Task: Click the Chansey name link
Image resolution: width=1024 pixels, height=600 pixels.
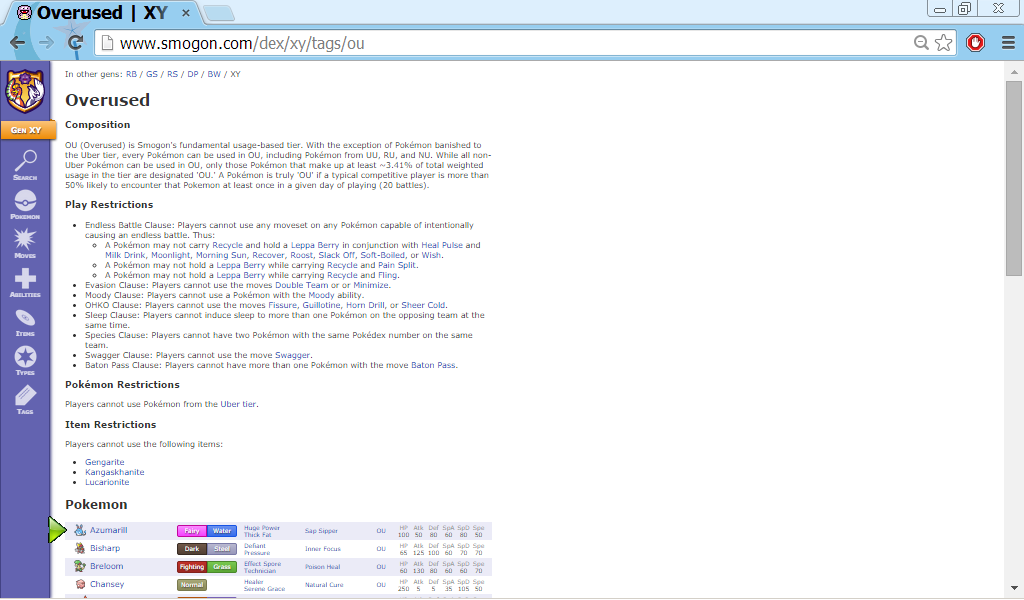Action: point(107,584)
